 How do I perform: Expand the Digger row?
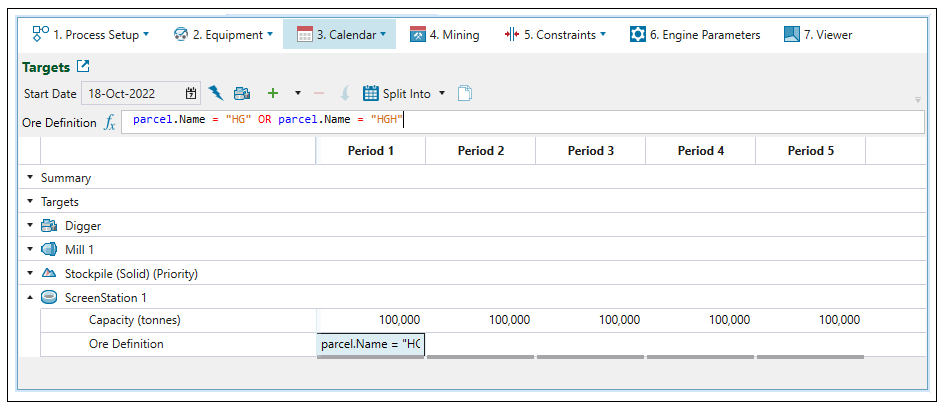click(30, 226)
